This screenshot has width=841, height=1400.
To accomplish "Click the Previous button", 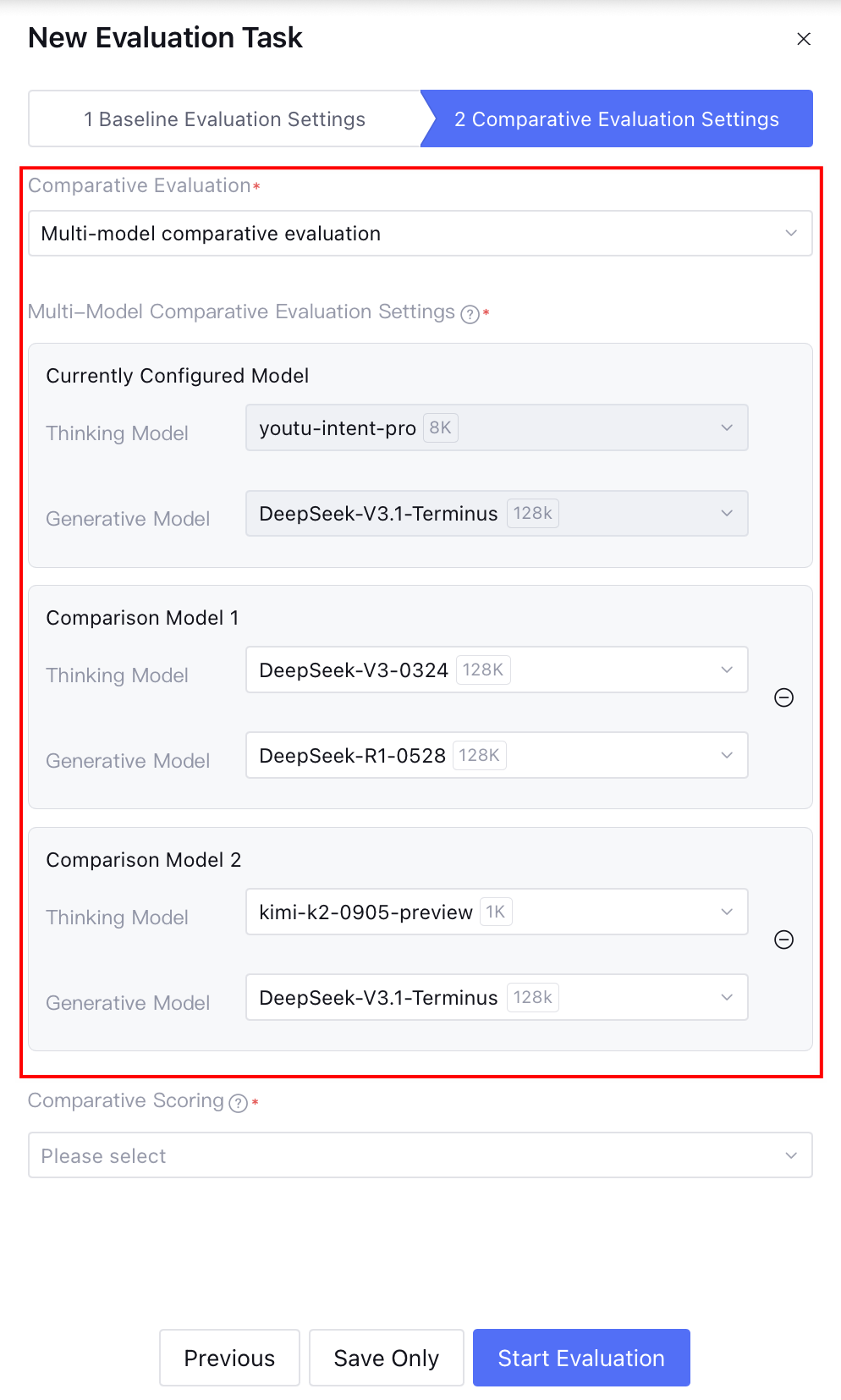I will coord(229,1358).
